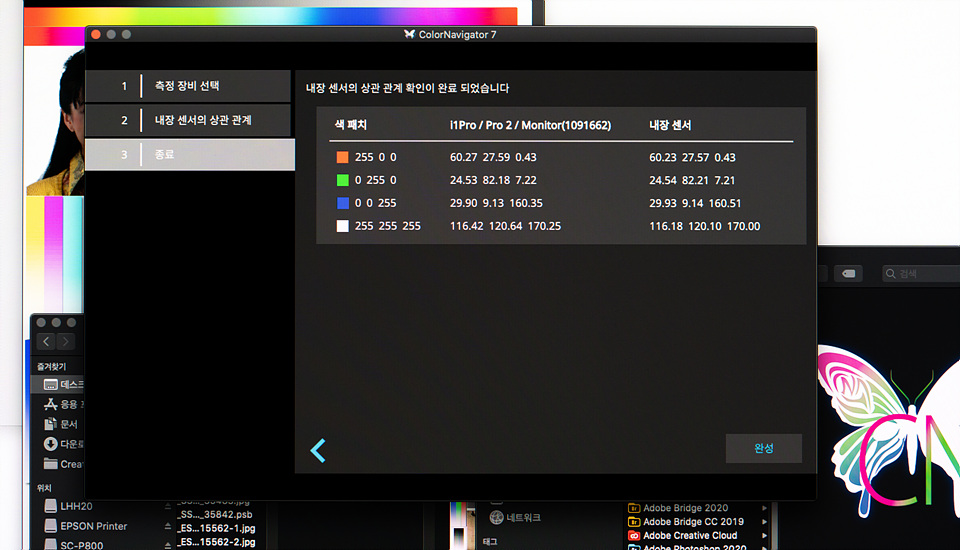Expand Adobe Bridge 2020 folder arrow
This screenshot has width=960, height=550.
tap(764, 508)
